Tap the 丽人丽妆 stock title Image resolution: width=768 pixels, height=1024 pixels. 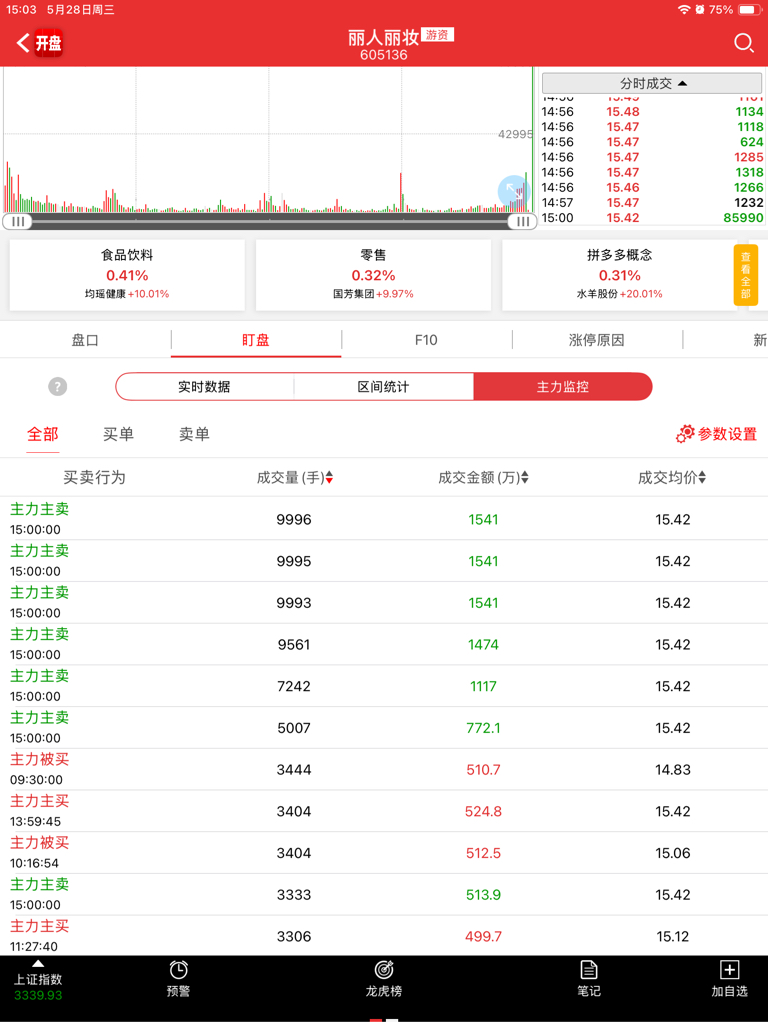point(383,37)
